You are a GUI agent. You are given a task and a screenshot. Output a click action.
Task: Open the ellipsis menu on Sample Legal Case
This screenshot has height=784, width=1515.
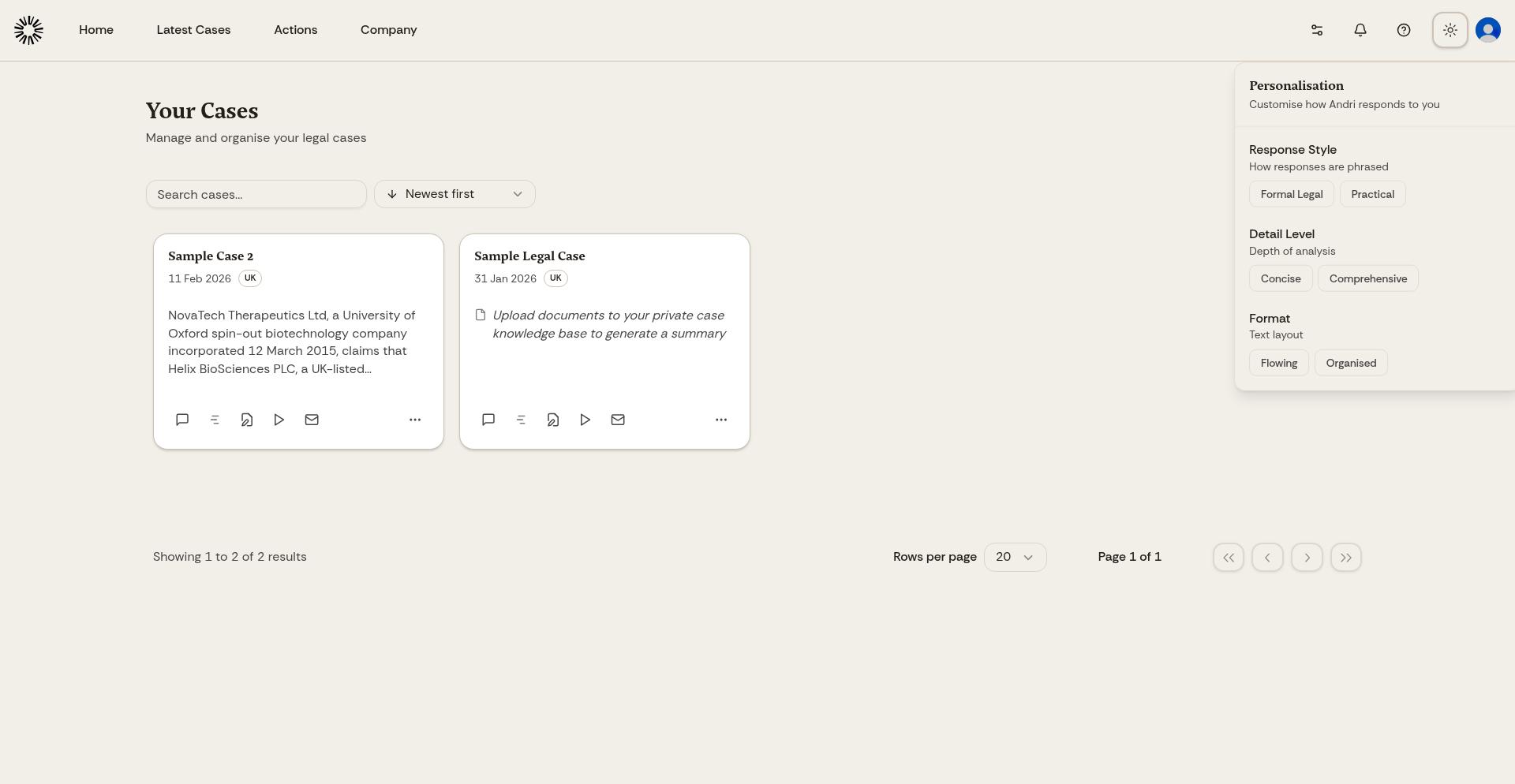coord(720,420)
